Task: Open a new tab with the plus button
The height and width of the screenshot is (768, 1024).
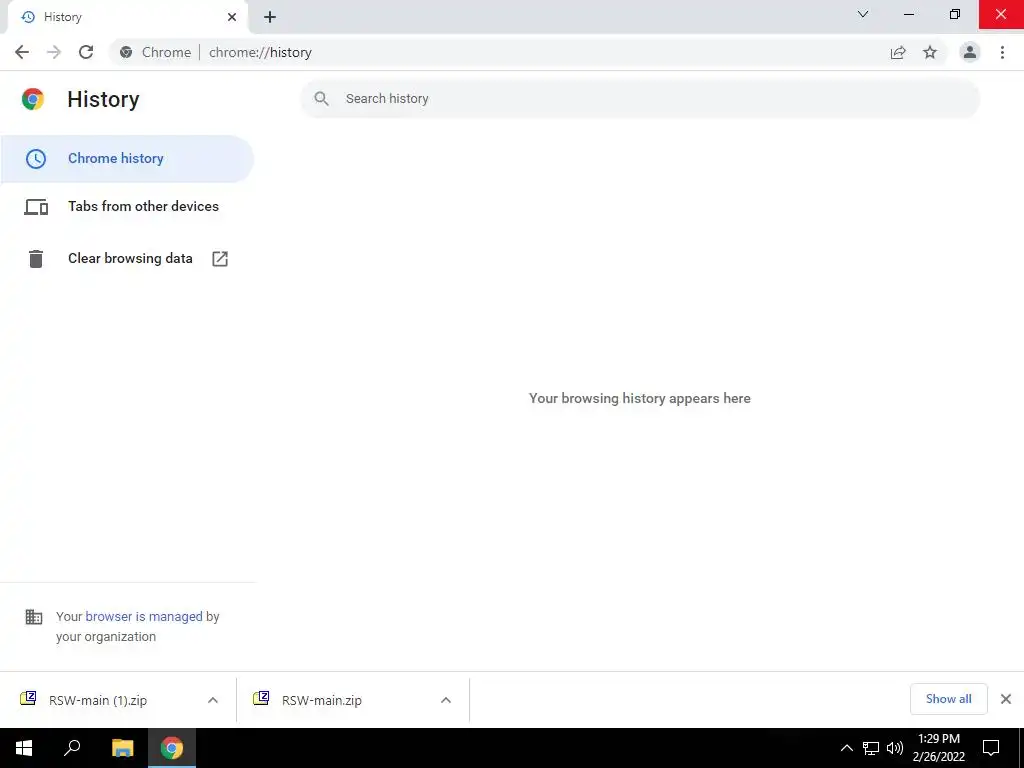Action: (270, 17)
